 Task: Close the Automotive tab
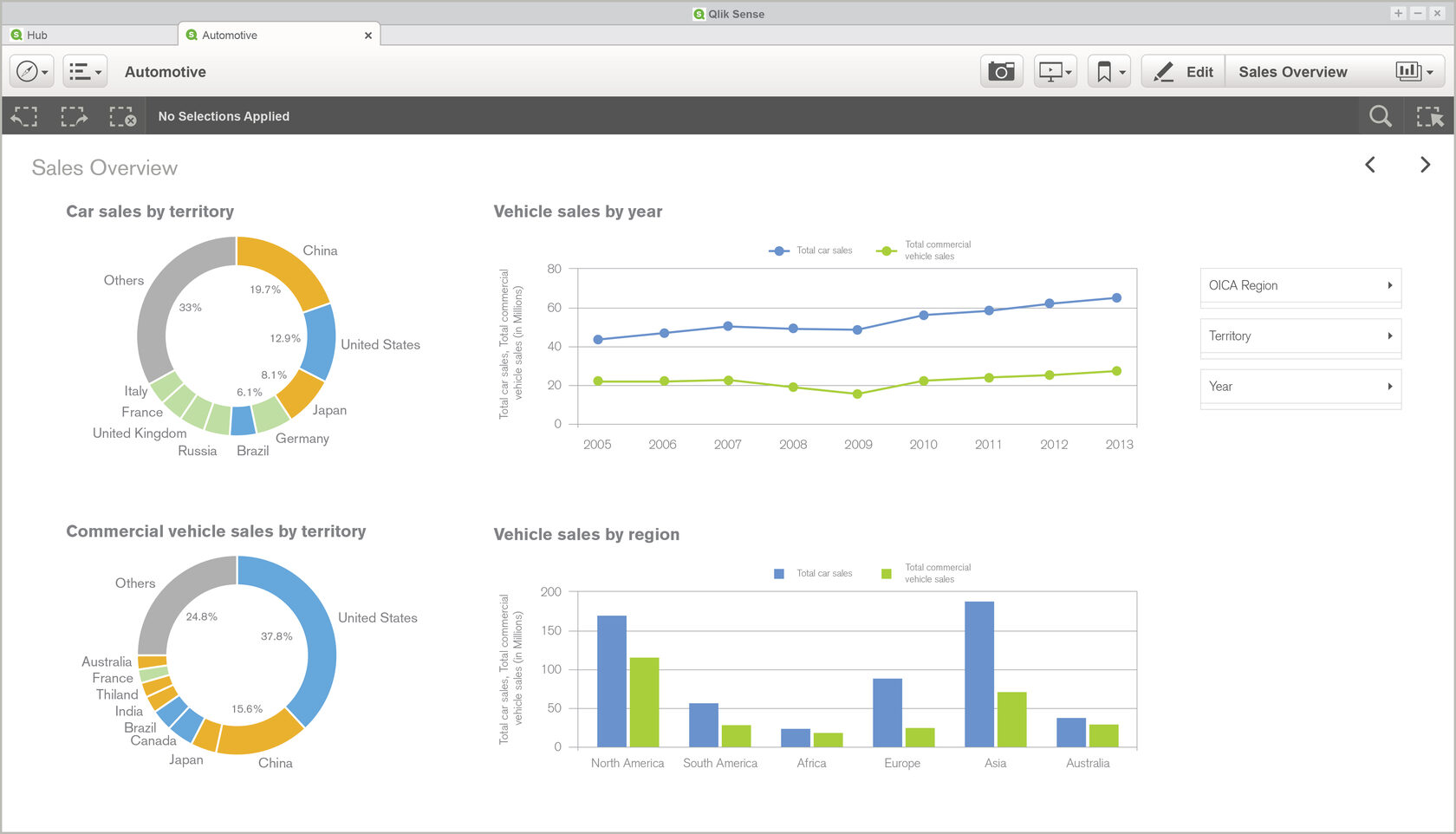[368, 36]
